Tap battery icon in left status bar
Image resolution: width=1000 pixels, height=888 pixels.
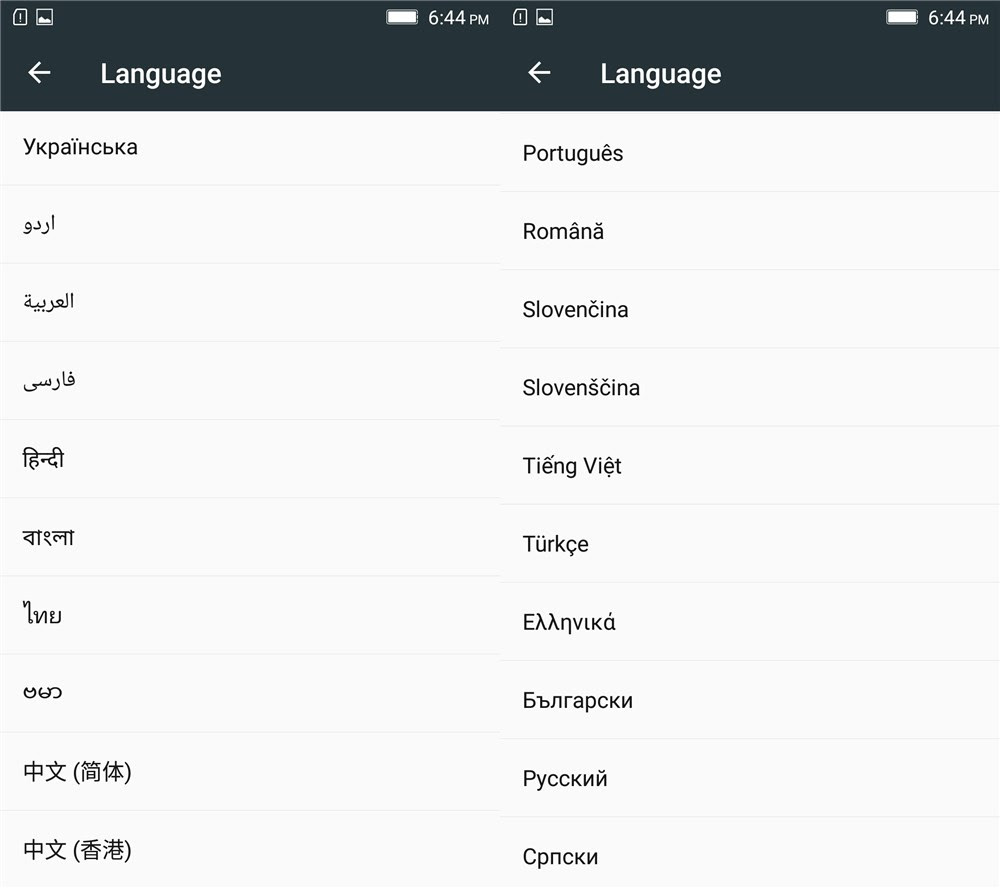(402, 17)
